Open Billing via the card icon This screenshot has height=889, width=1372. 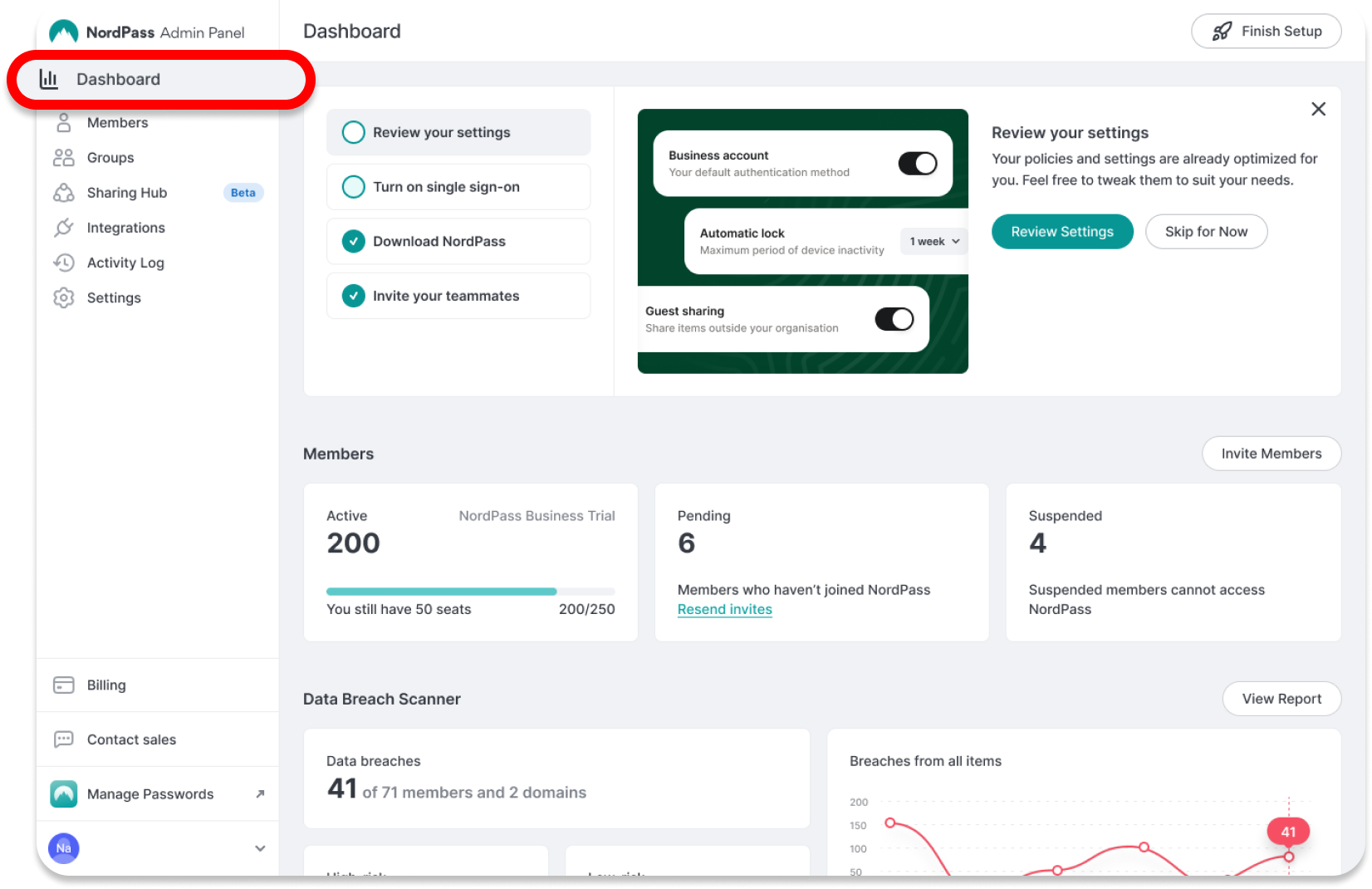[64, 685]
